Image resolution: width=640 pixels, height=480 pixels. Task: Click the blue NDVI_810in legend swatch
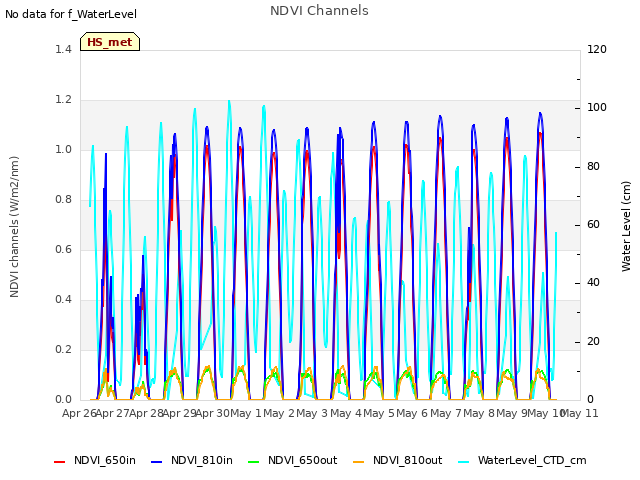click(157, 461)
